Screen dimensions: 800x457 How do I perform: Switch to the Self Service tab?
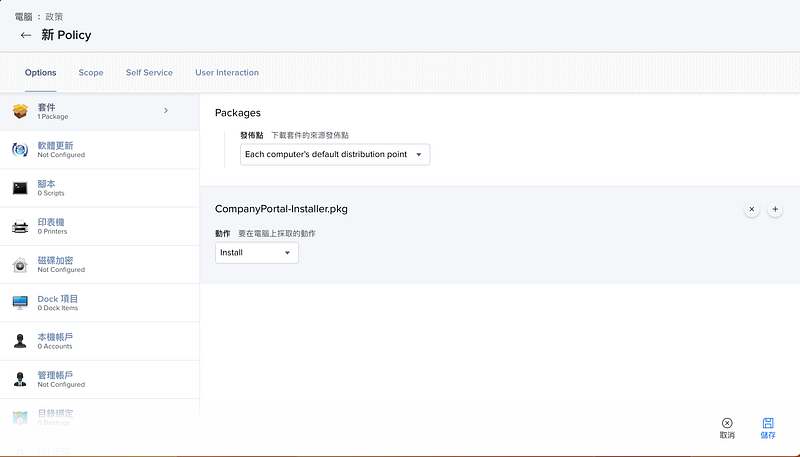[149, 73]
